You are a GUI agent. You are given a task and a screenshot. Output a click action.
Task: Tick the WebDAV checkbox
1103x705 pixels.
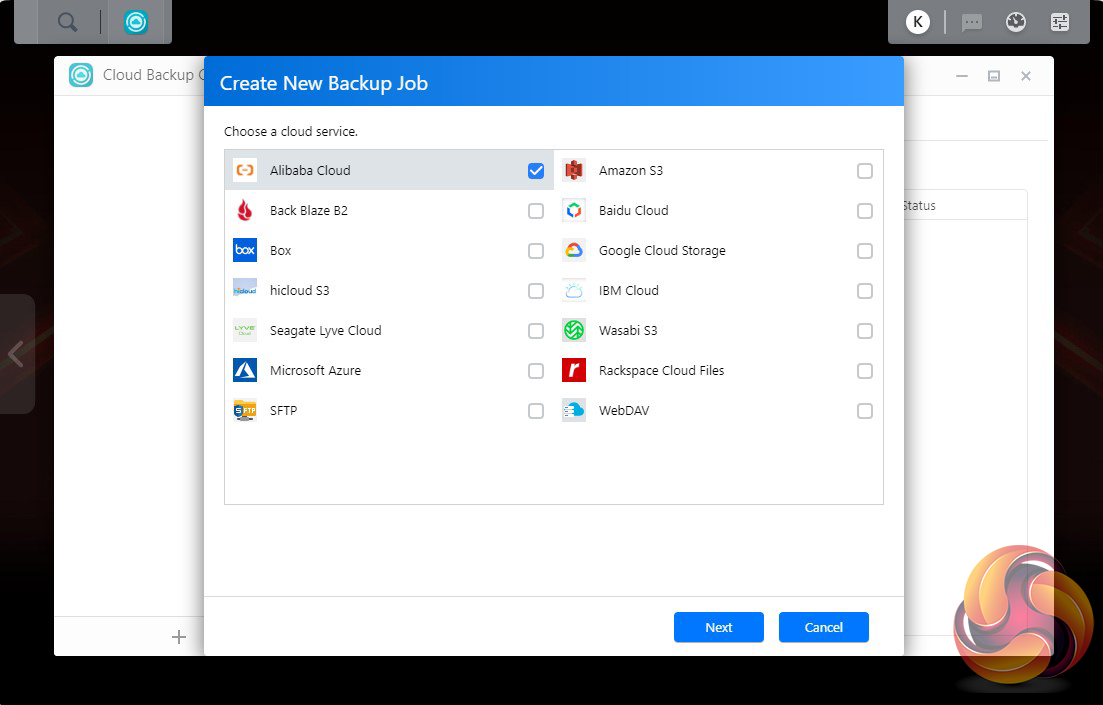tap(865, 411)
